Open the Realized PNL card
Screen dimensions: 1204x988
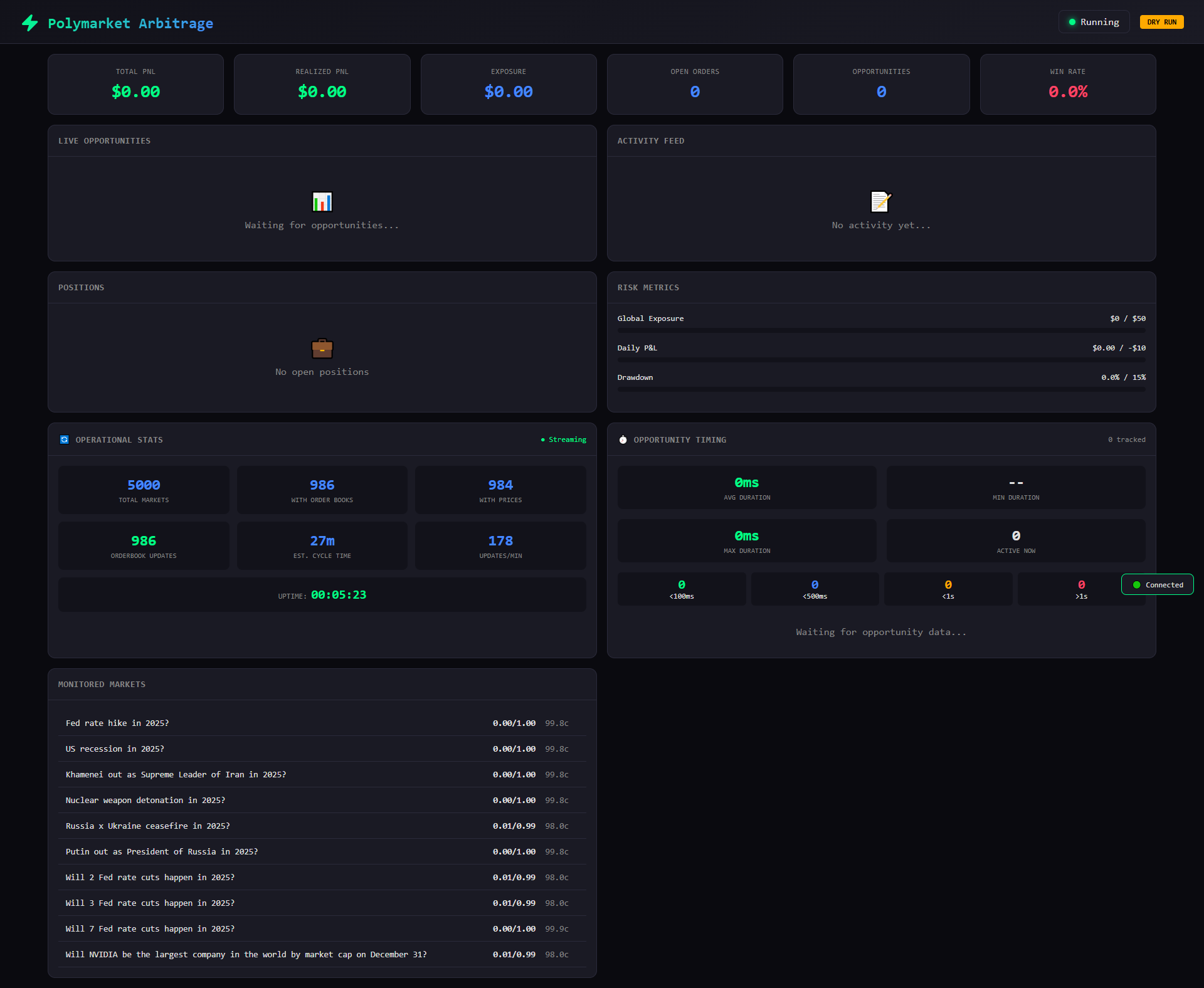(x=322, y=84)
